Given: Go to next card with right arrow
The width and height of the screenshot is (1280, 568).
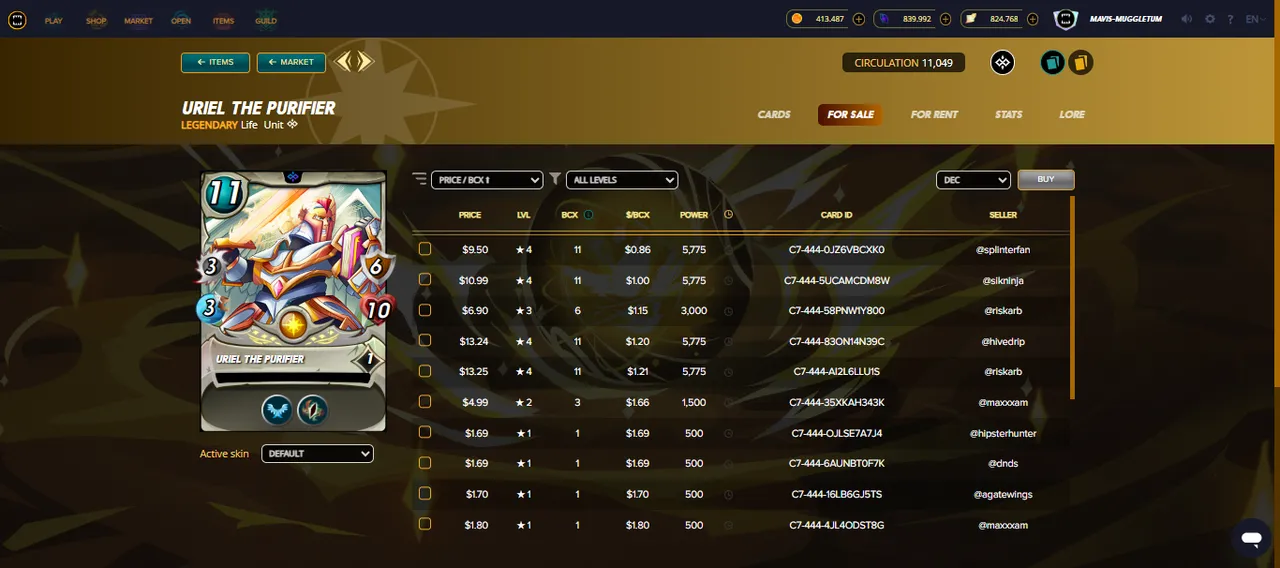Looking at the screenshot, I should [x=366, y=62].
